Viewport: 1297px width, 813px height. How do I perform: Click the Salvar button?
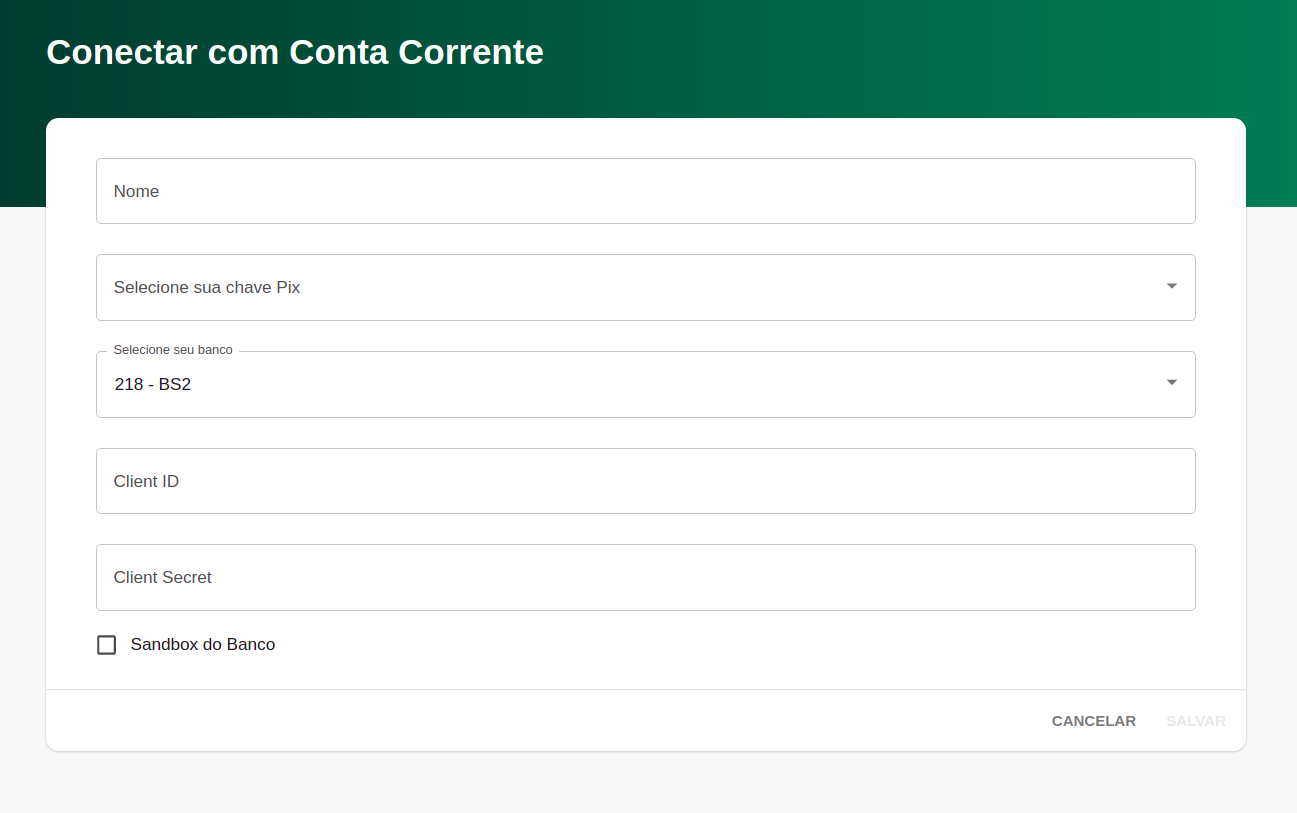pyautogui.click(x=1195, y=721)
